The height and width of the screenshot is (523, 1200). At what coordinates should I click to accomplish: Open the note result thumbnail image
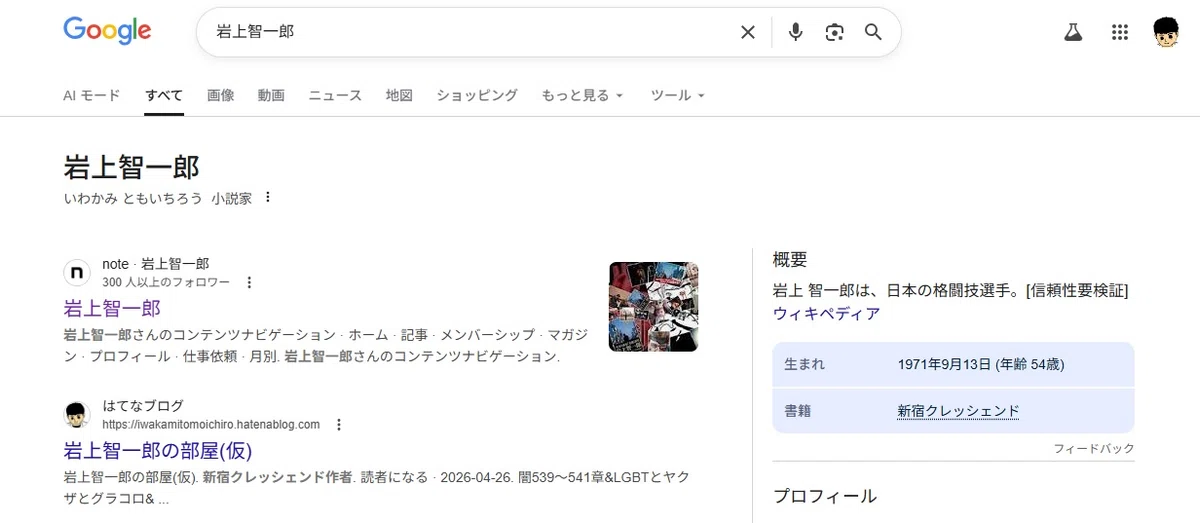click(x=654, y=307)
